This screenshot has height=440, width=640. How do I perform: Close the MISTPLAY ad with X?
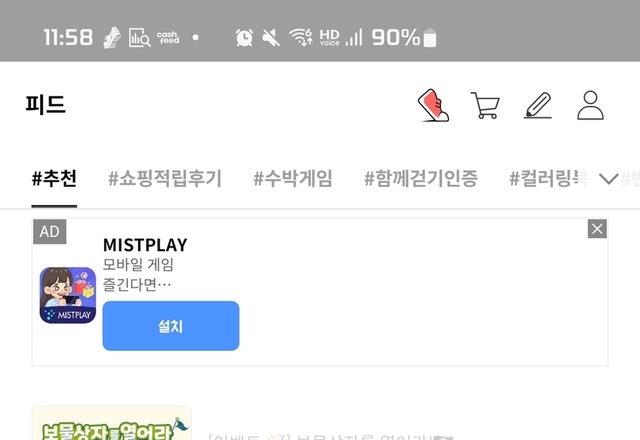pyautogui.click(x=597, y=229)
